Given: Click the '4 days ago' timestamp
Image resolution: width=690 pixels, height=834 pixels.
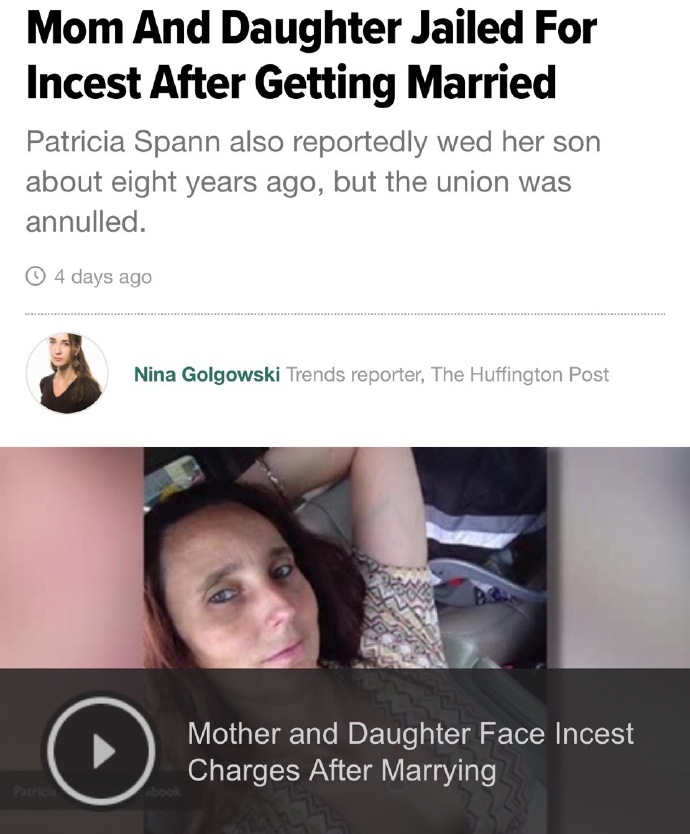Looking at the screenshot, I should [103, 277].
